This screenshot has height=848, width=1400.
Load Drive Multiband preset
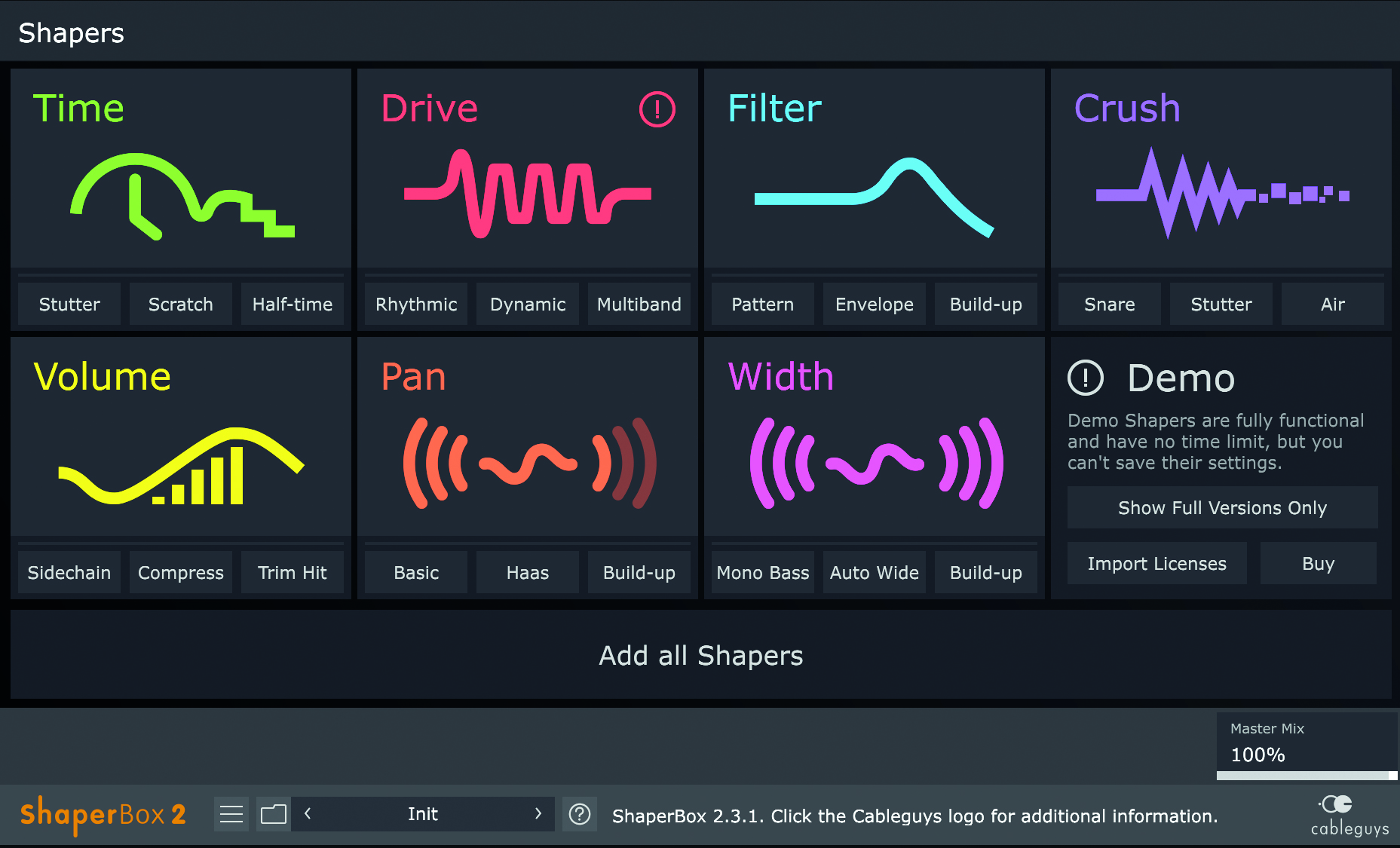639,305
